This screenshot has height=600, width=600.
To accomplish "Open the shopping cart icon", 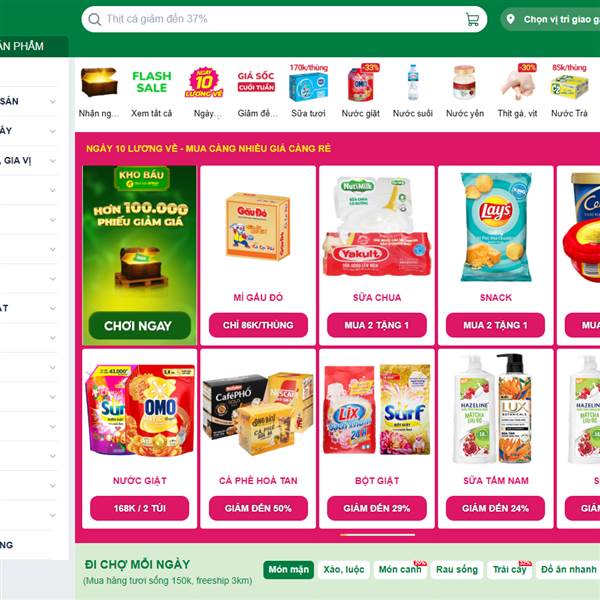I will pos(472,19).
